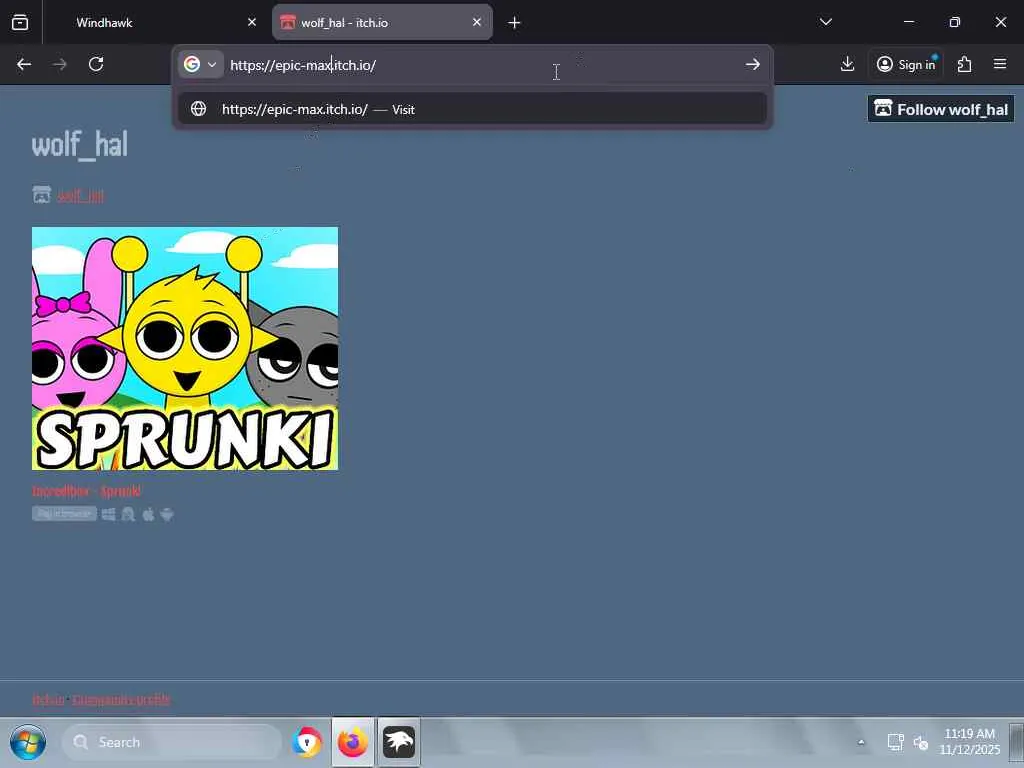Close the wolf_hal - itch.io tab

tap(477, 22)
